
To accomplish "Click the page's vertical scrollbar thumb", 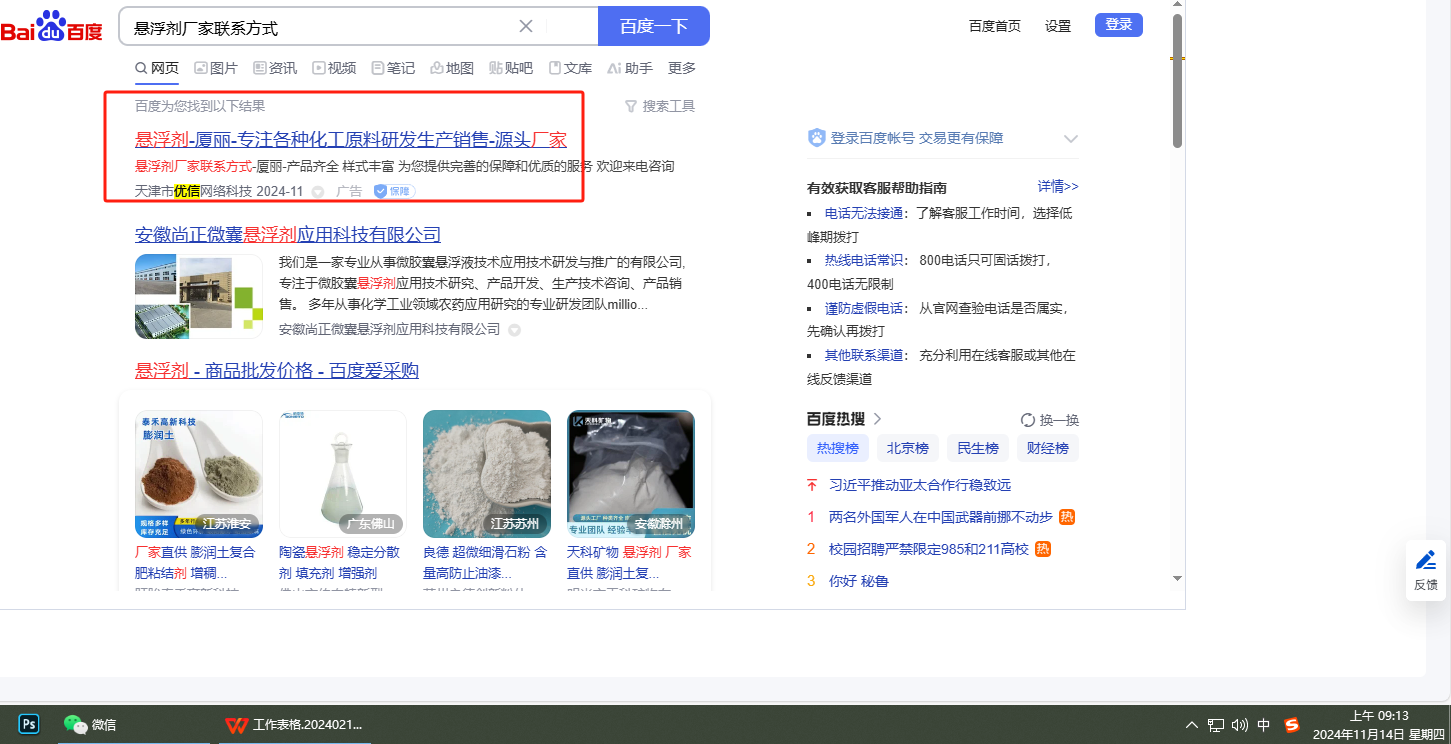I will (x=1178, y=82).
